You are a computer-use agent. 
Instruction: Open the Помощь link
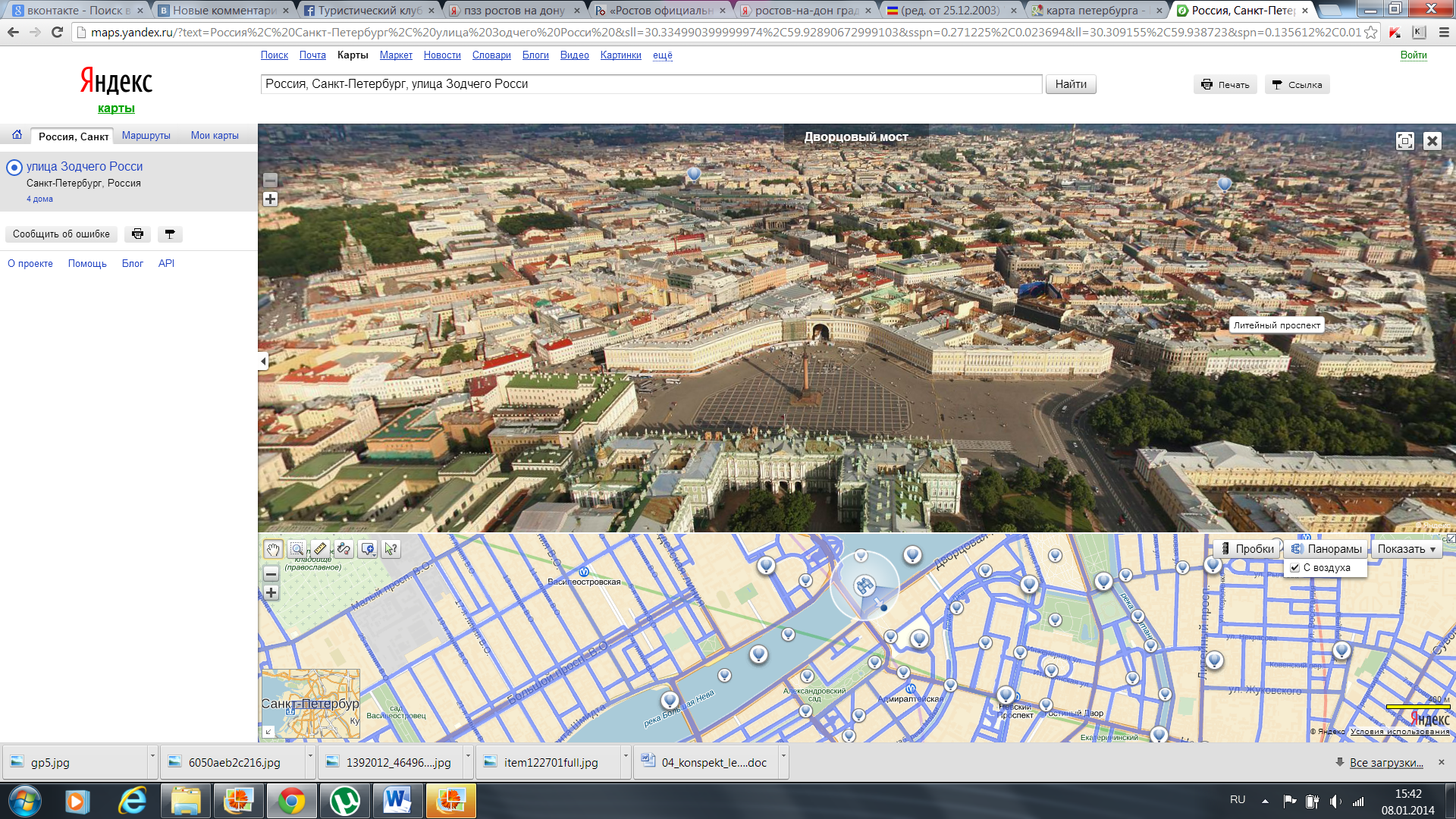(x=87, y=264)
